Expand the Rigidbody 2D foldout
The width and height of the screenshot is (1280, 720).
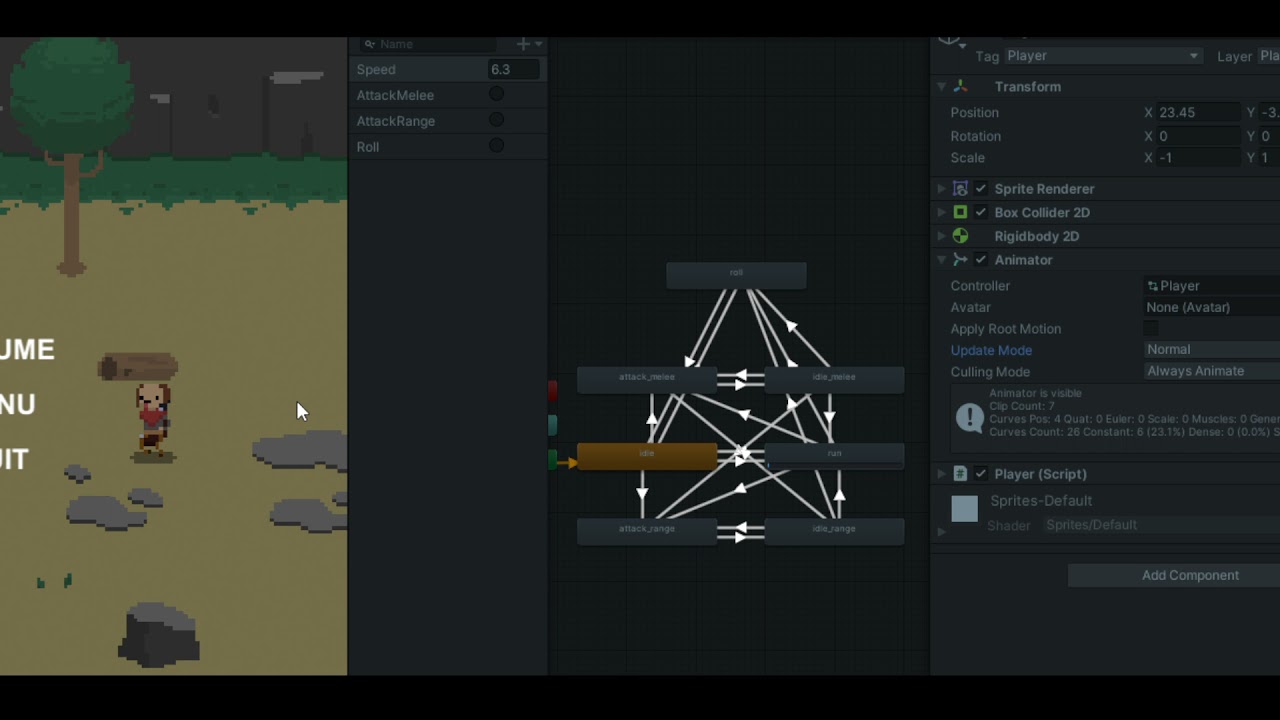tap(941, 236)
